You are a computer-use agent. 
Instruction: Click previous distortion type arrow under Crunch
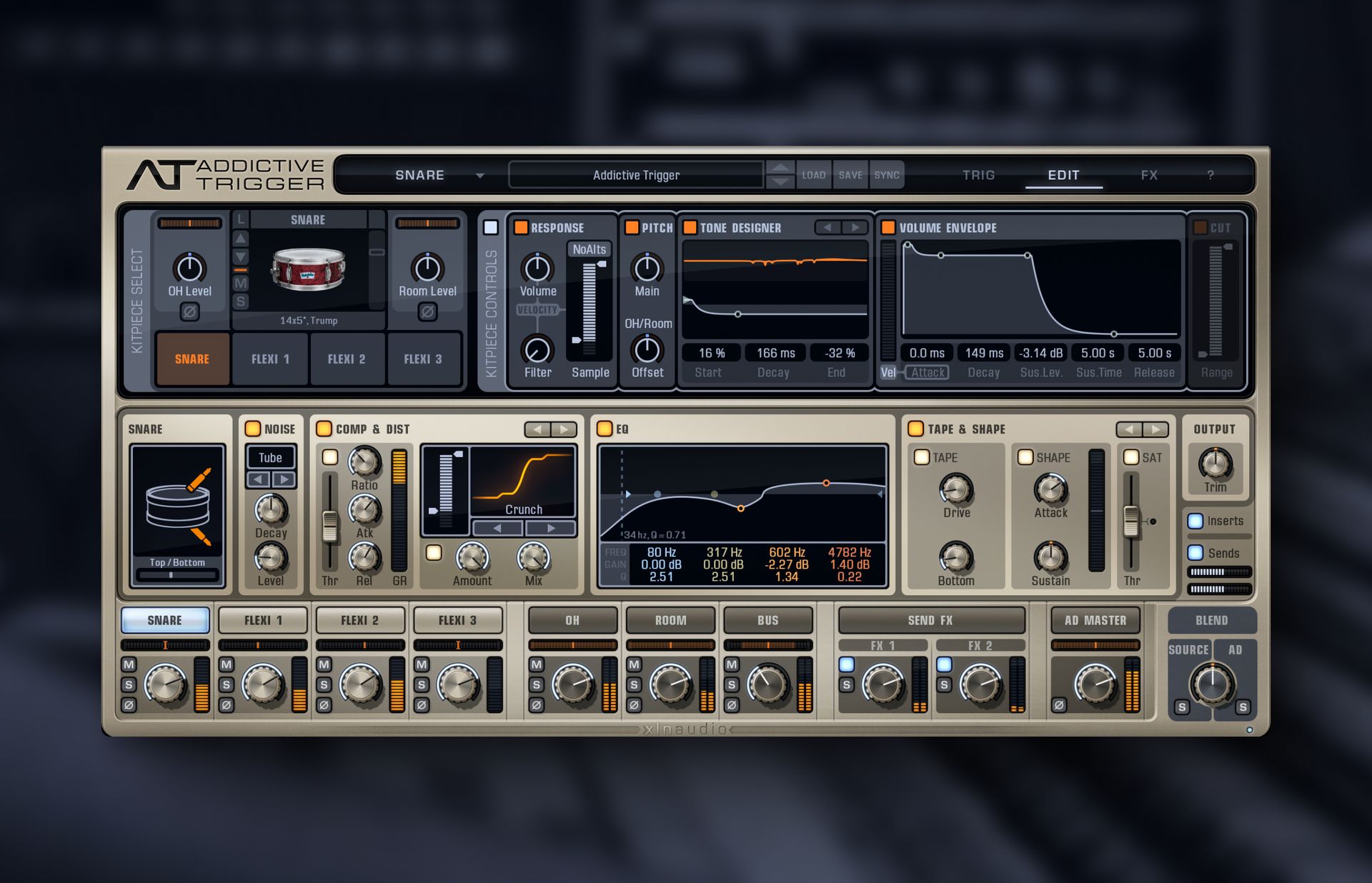coord(497,528)
